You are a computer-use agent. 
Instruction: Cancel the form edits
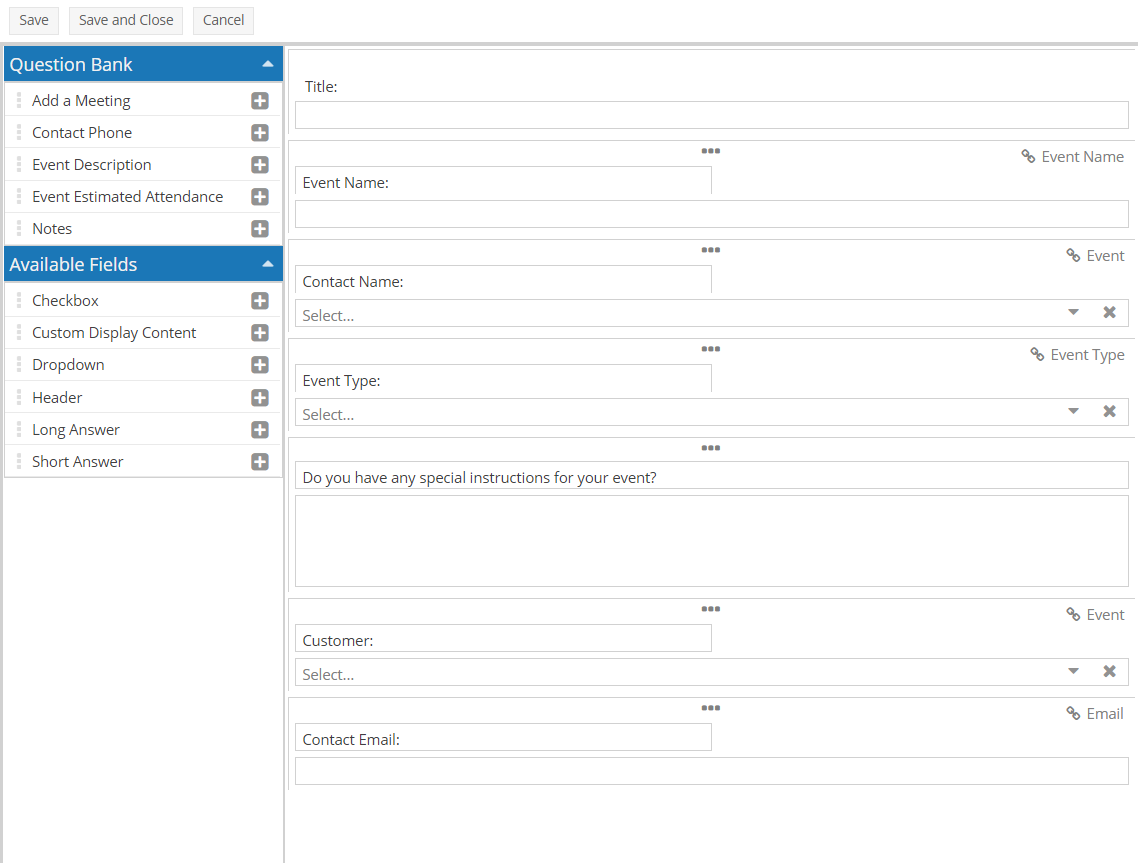(224, 20)
